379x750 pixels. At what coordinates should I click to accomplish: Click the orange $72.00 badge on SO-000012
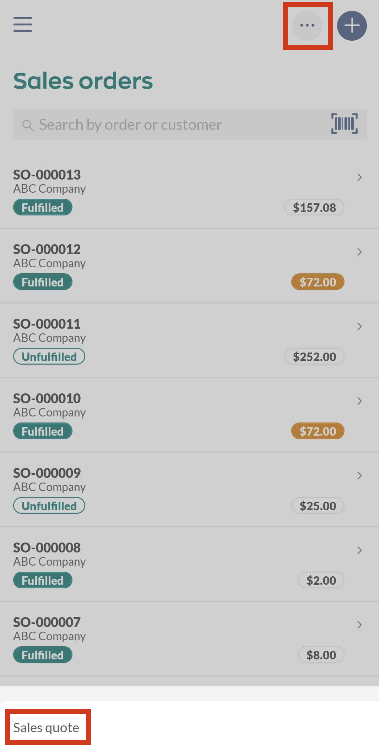[x=318, y=282]
